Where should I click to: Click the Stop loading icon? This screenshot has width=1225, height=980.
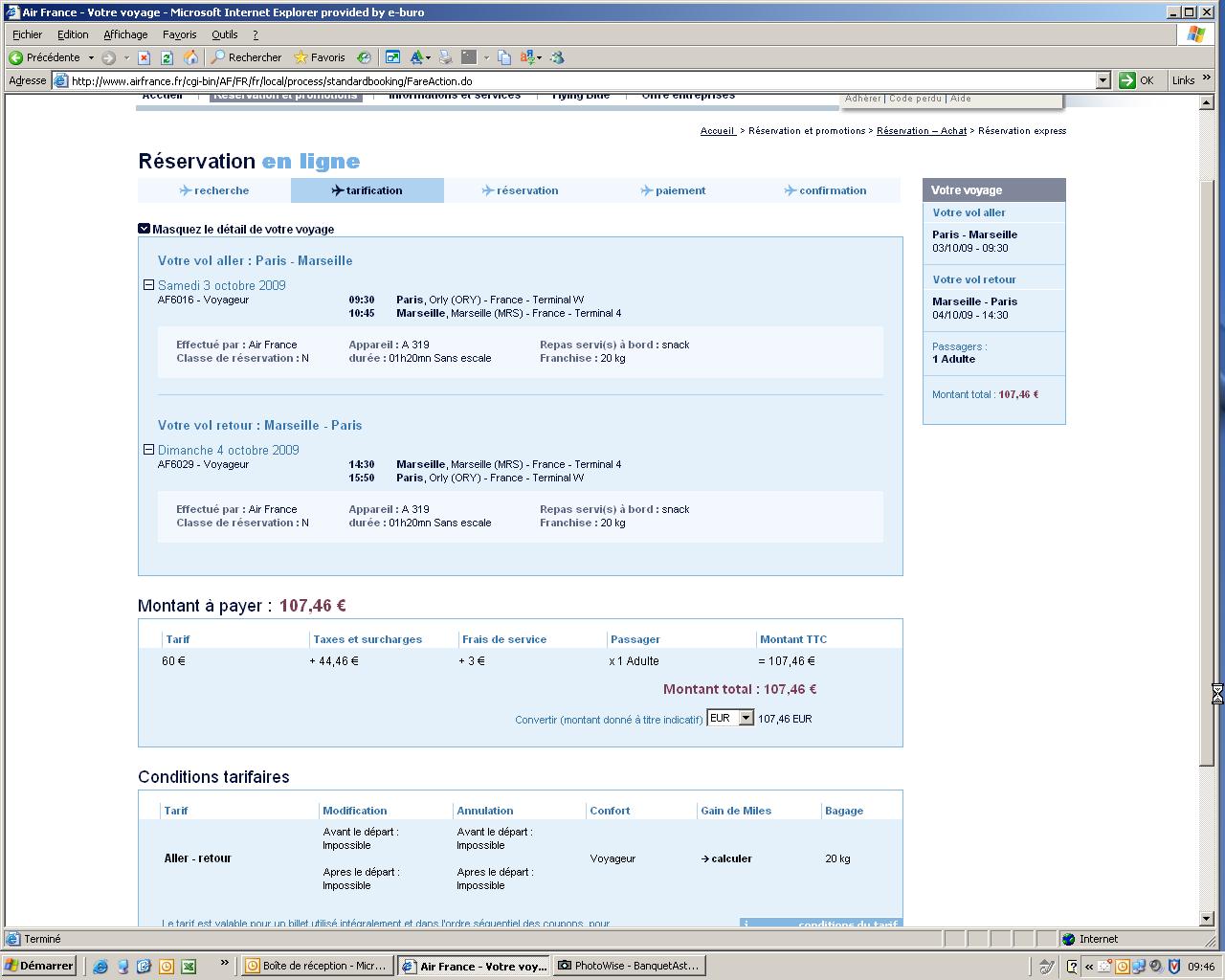pyautogui.click(x=144, y=57)
